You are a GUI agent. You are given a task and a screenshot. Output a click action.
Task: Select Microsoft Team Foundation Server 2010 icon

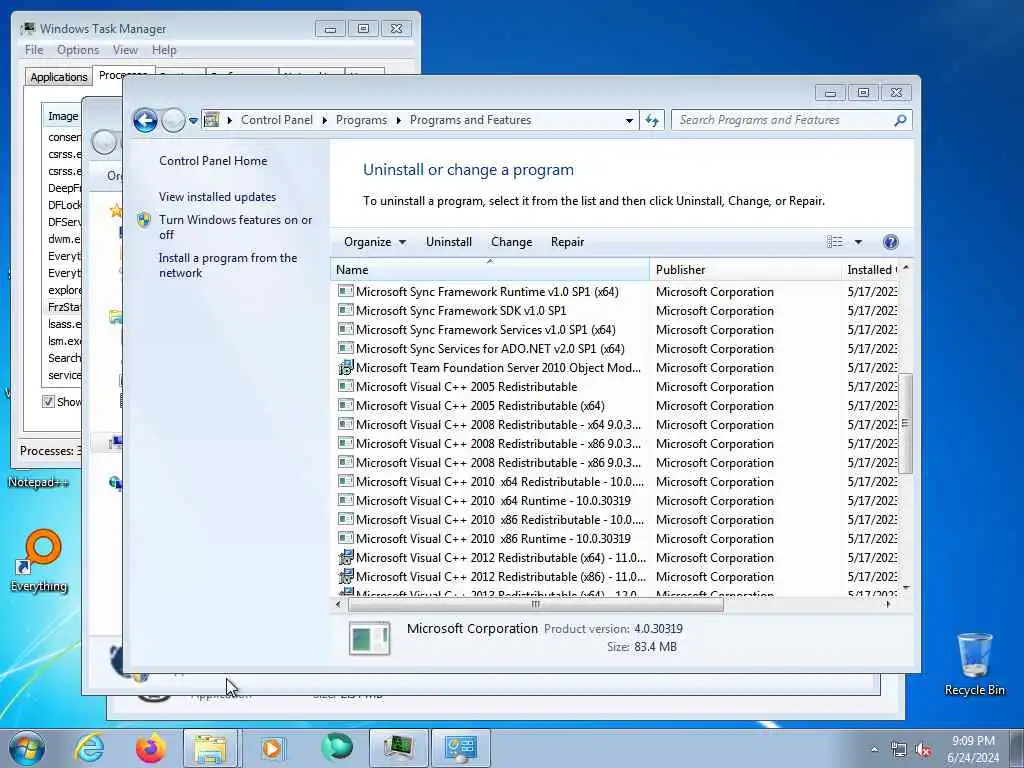(x=345, y=368)
